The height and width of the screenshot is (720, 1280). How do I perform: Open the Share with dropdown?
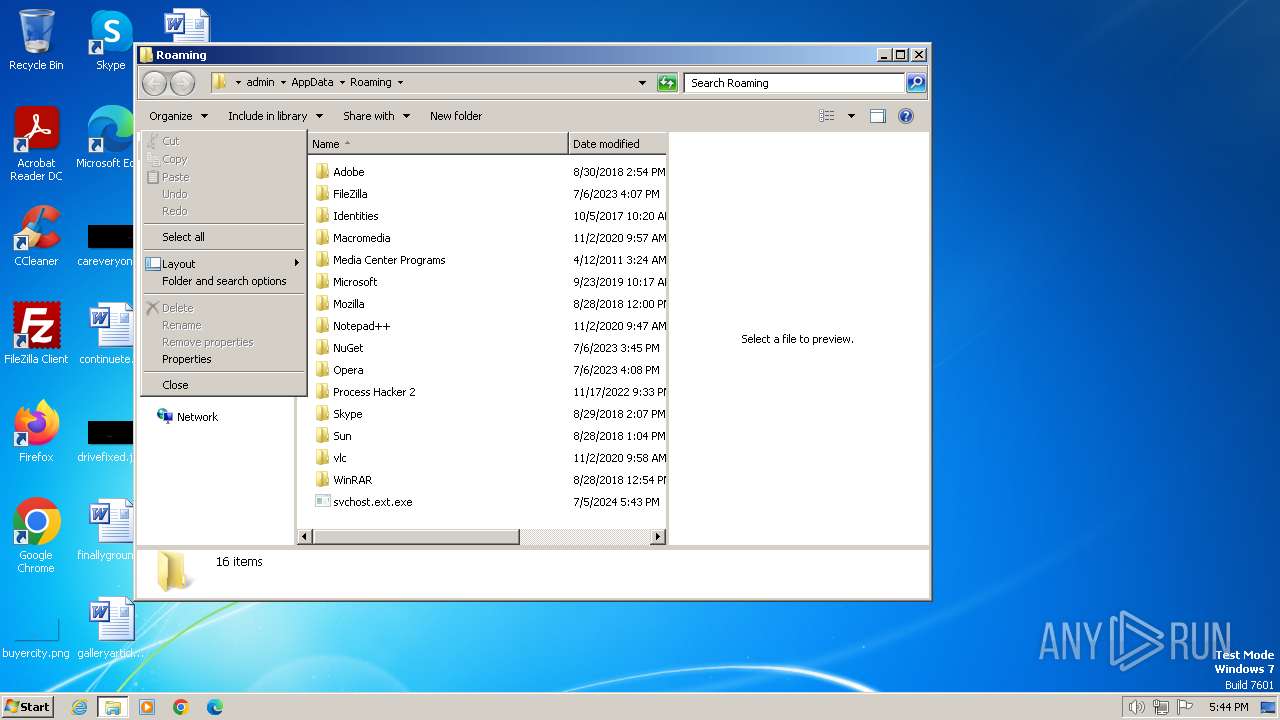[x=376, y=116]
